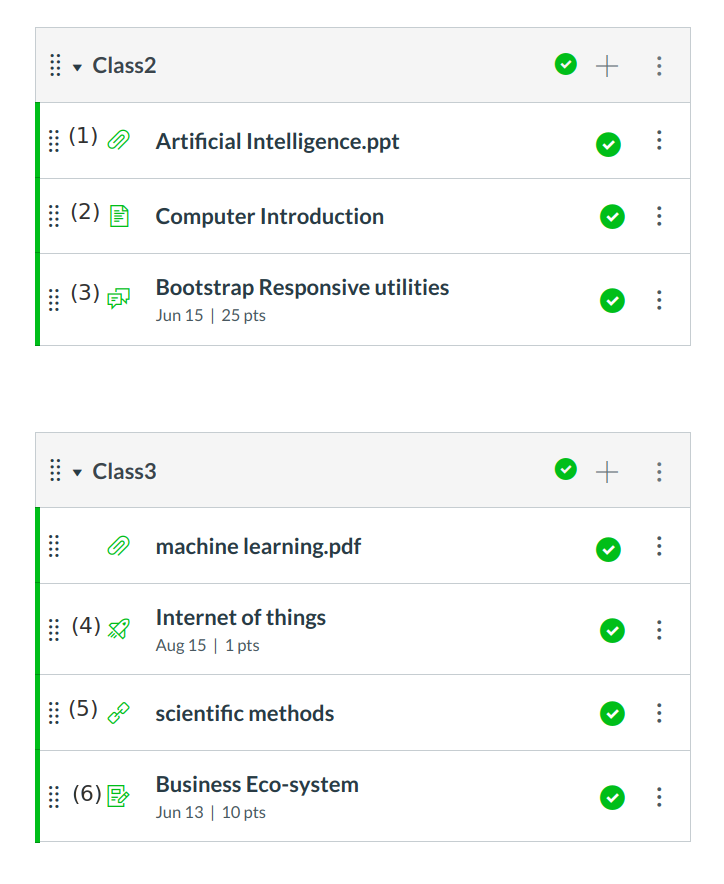Open the Class2 module options kebab menu
The image size is (724, 884).
coord(659,66)
